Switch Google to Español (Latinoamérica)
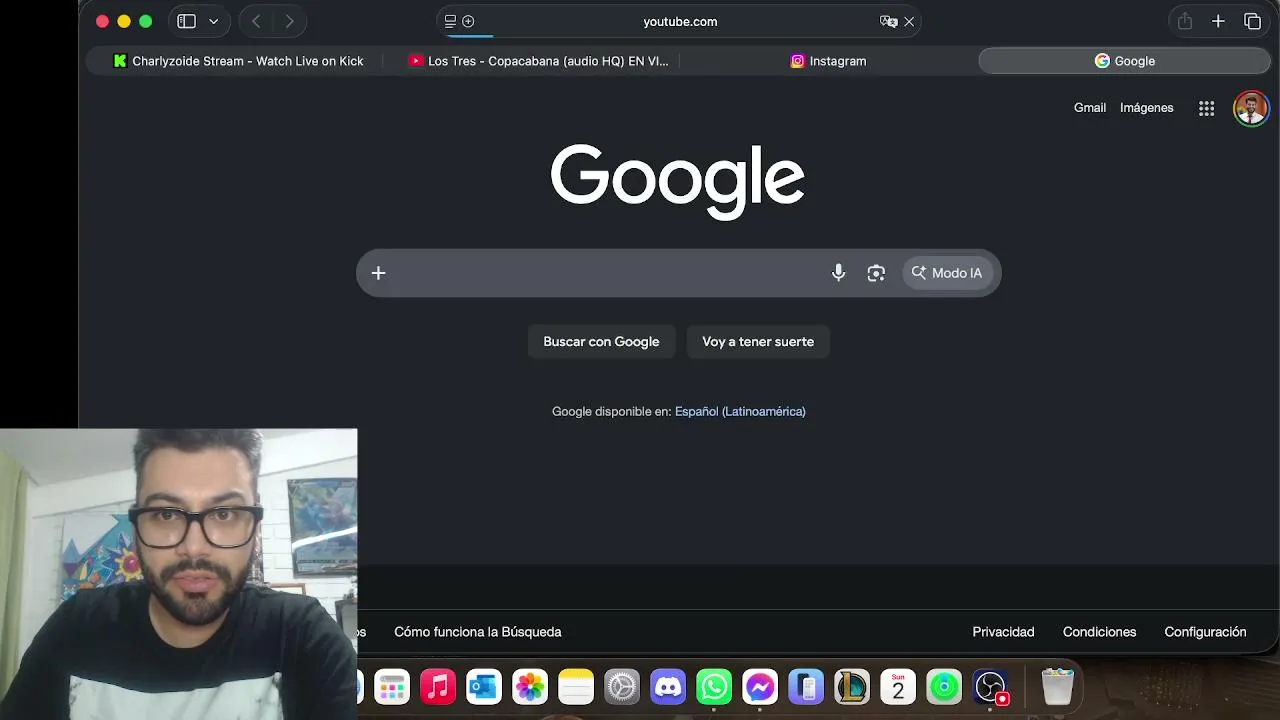The image size is (1280, 720). [740, 411]
